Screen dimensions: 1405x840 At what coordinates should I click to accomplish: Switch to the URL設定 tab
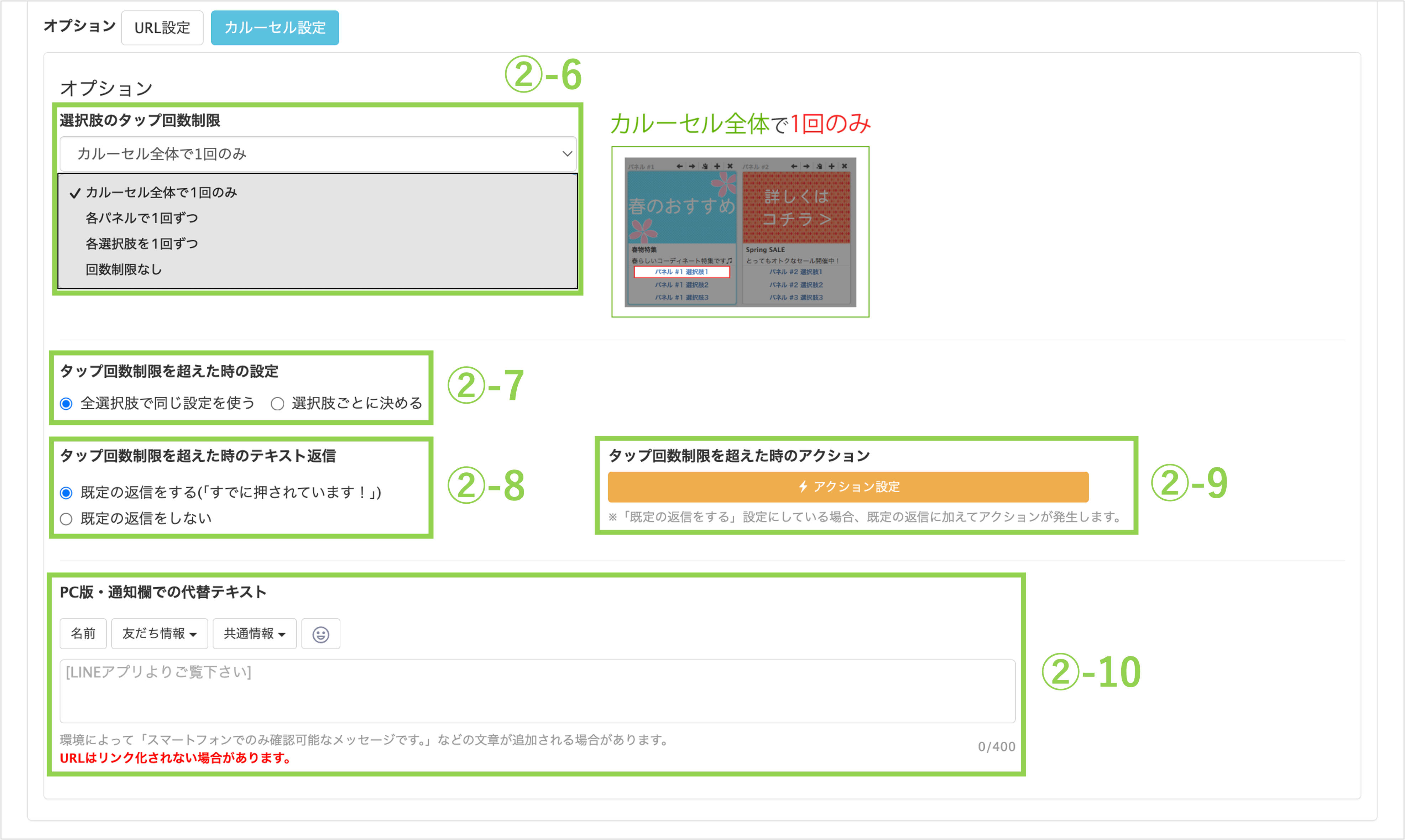pyautogui.click(x=162, y=28)
